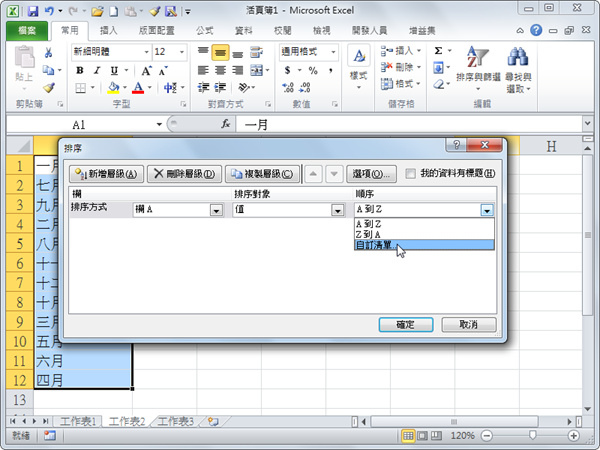Click the Cut scissors icon
Viewport: 600px width, 450px height.
point(48,52)
